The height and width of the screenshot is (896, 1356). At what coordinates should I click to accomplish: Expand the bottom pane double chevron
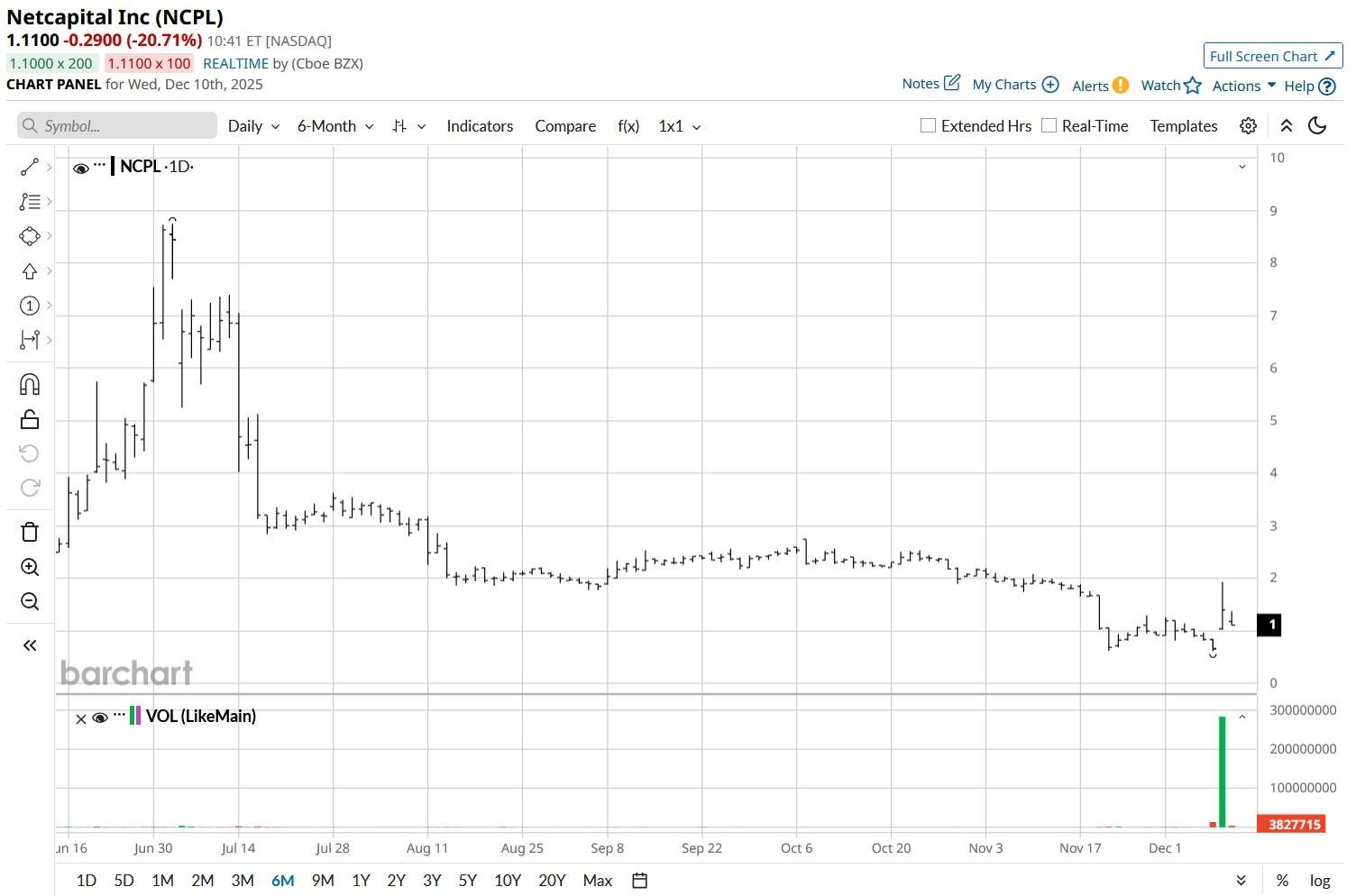coord(1241,881)
